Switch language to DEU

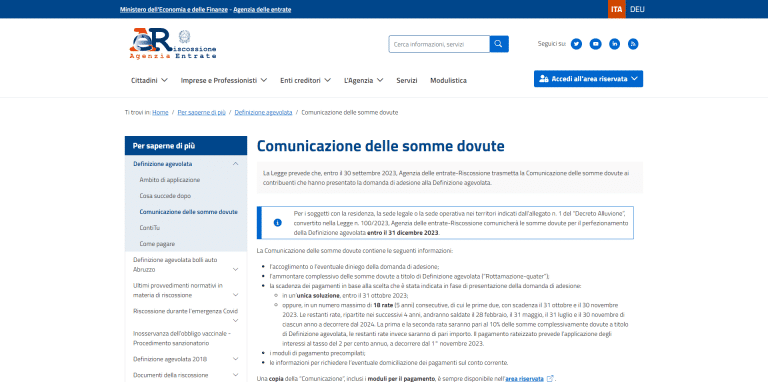tap(637, 9)
